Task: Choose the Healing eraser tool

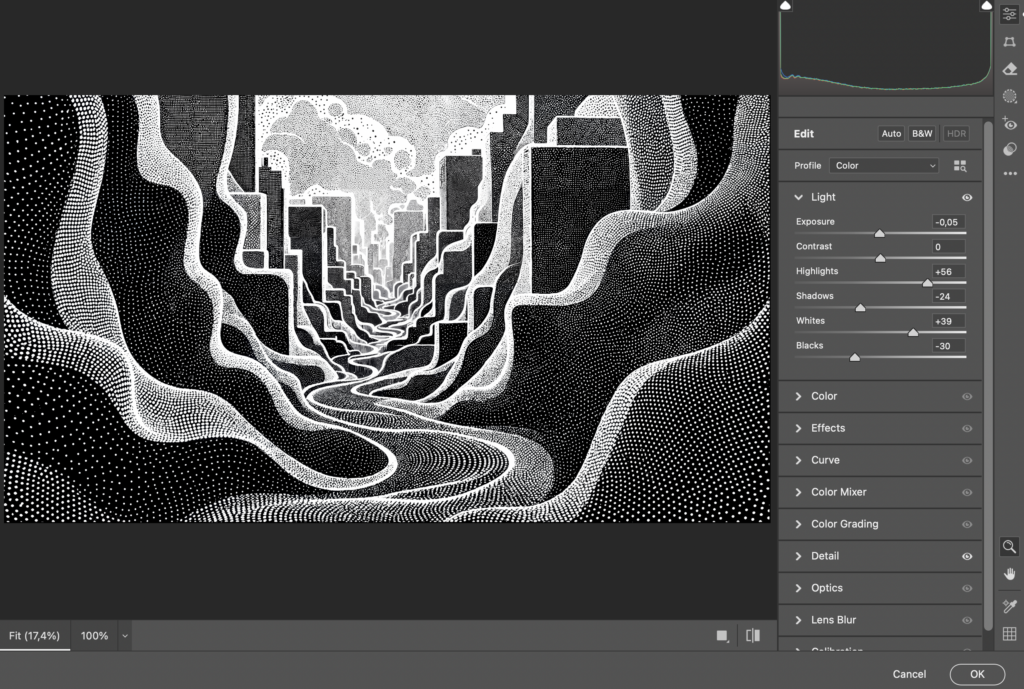Action: coord(1009,69)
